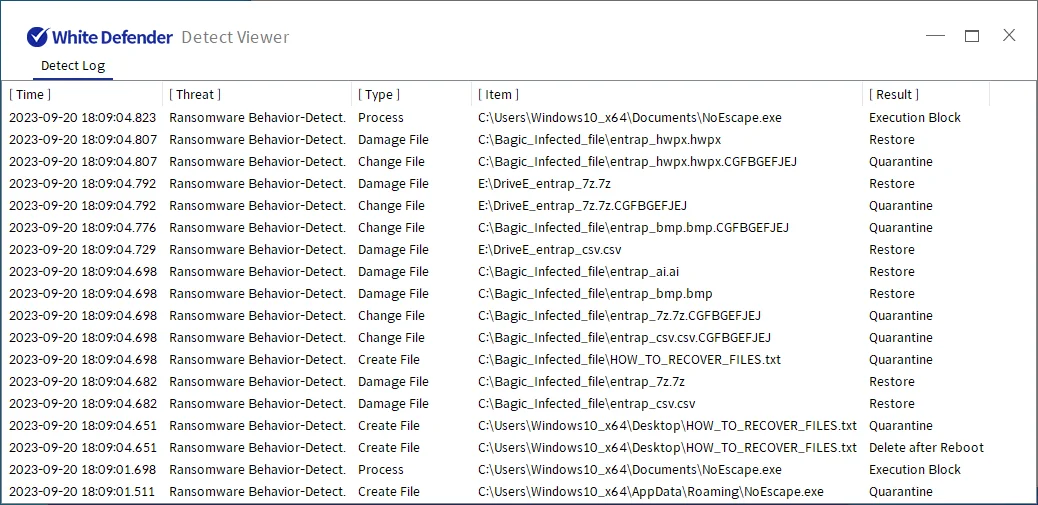Viewport: 1038px width, 505px height.
Task: Switch to the Detect Log tab
Action: coord(73,66)
